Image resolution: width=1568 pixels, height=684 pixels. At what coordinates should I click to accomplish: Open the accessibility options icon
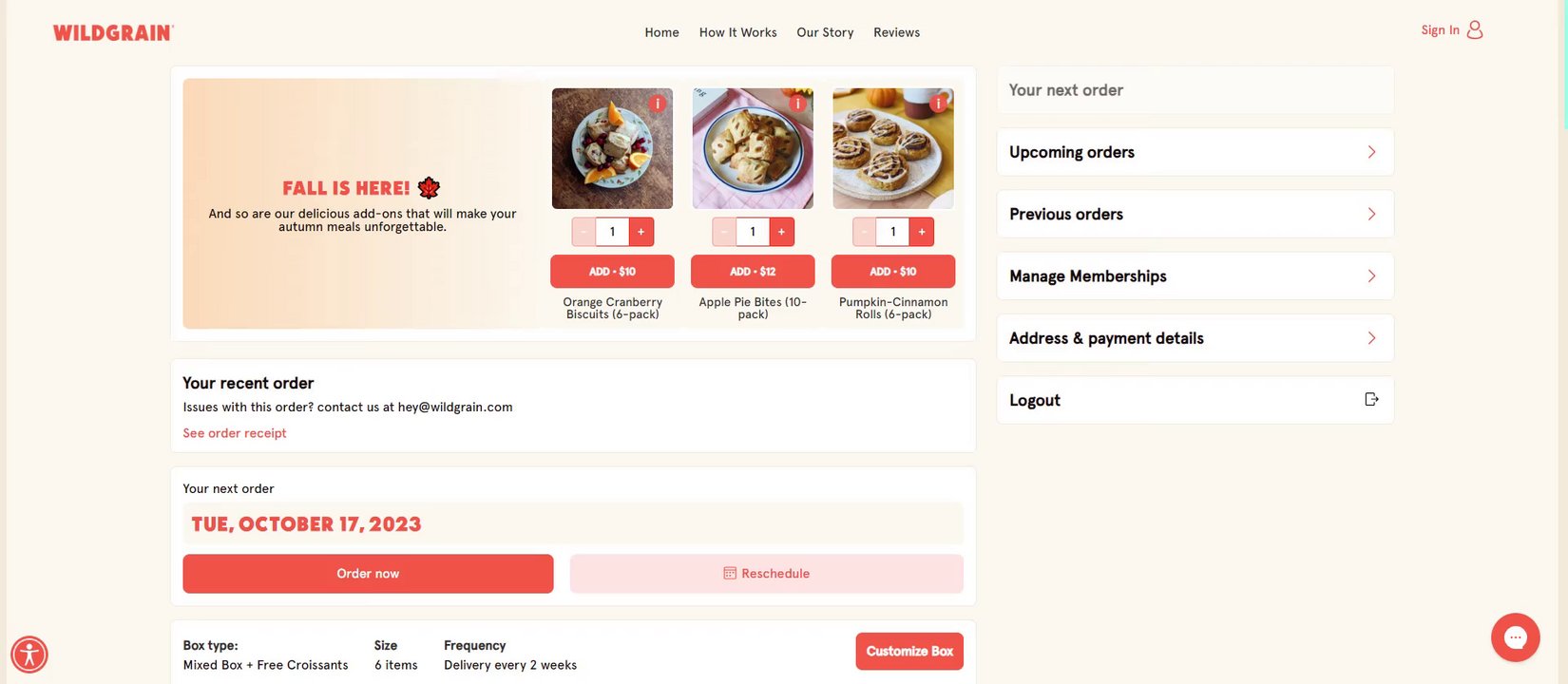tap(29, 655)
